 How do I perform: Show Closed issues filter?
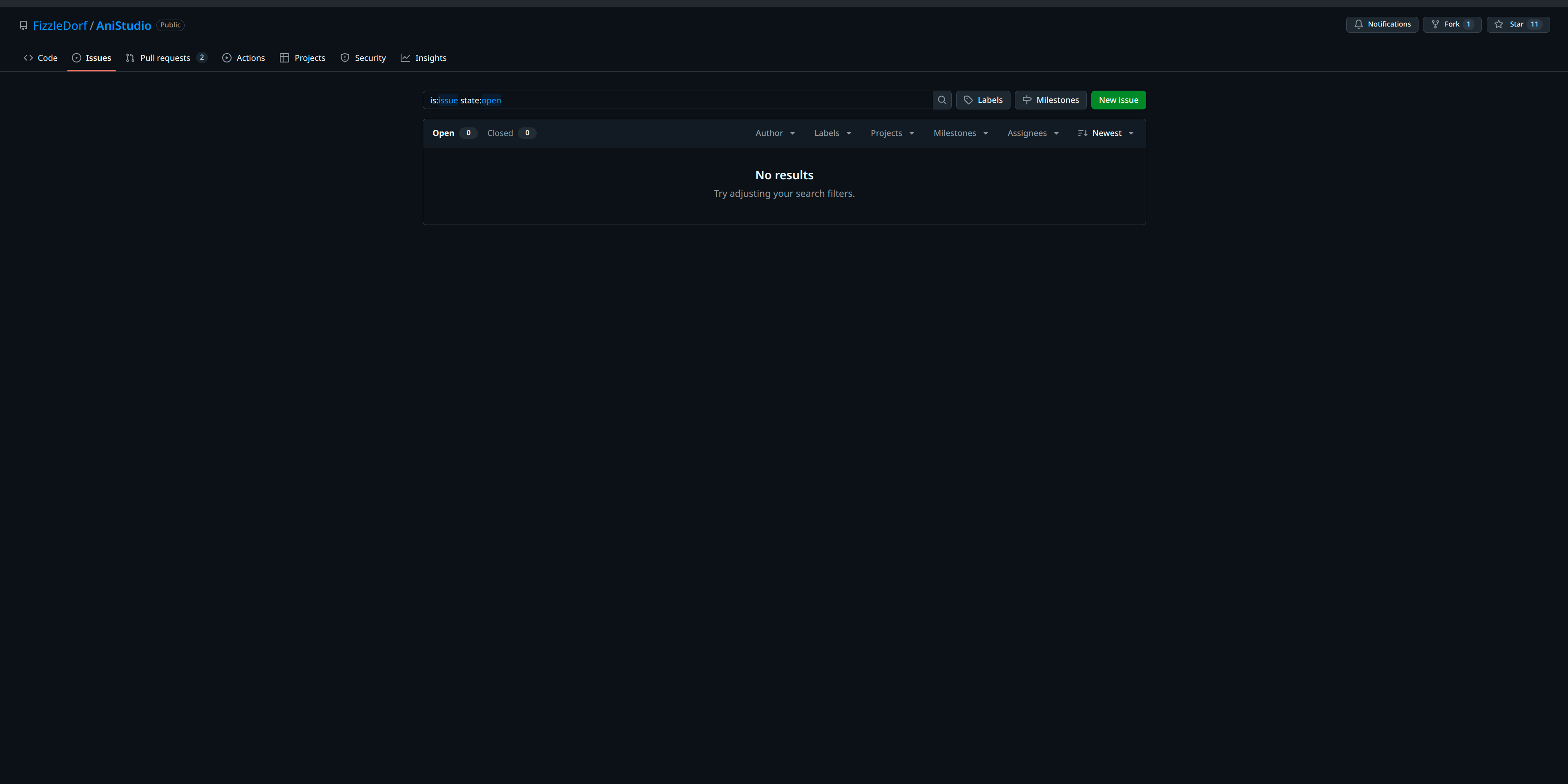pos(511,133)
